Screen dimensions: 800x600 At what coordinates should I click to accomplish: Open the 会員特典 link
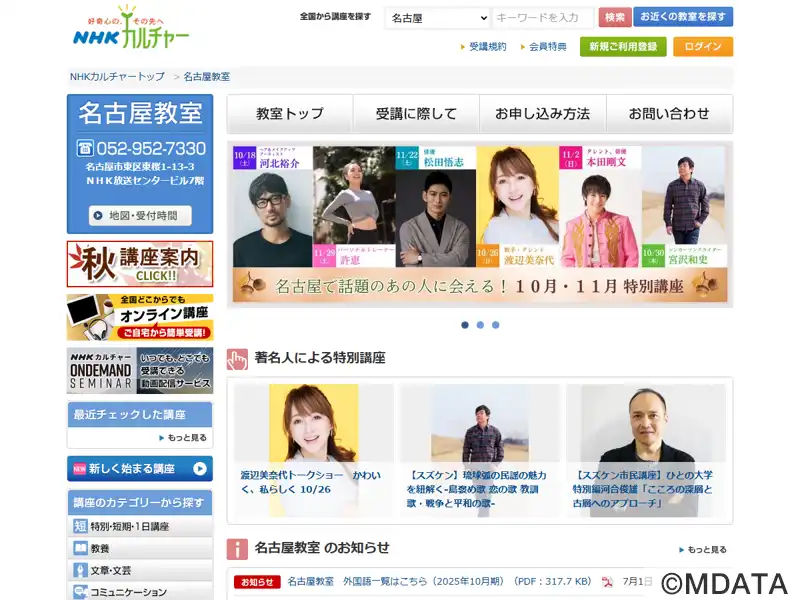coord(547,47)
